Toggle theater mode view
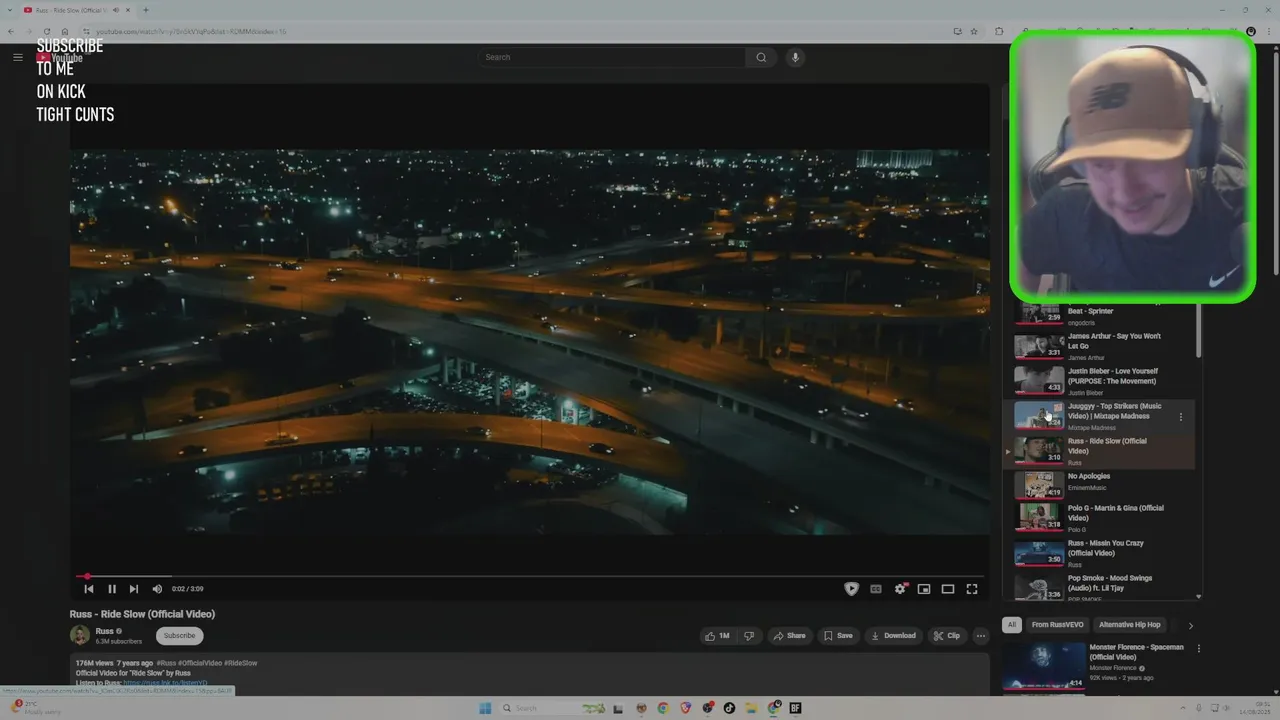Viewport: 1280px width, 720px height. click(948, 589)
